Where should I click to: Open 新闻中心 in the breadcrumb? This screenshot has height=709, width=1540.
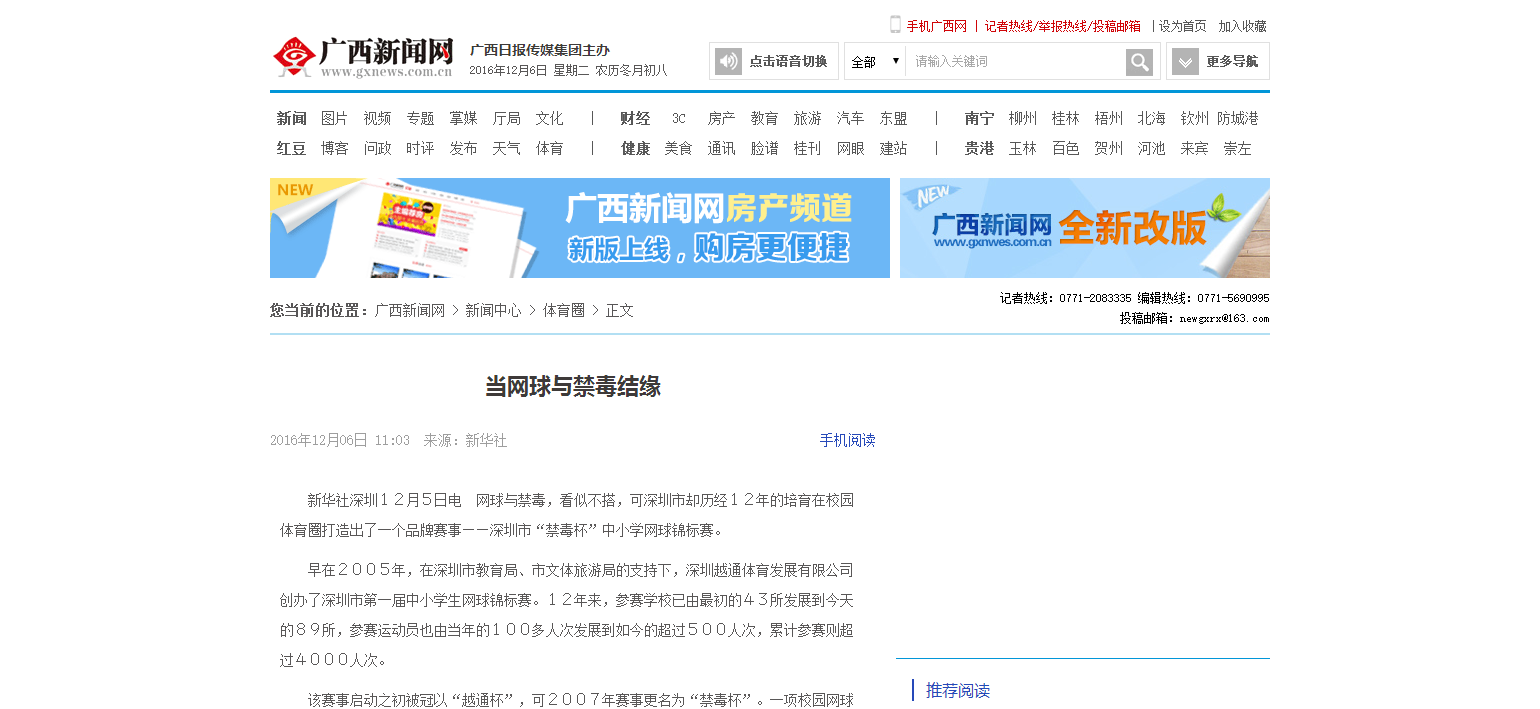point(493,311)
